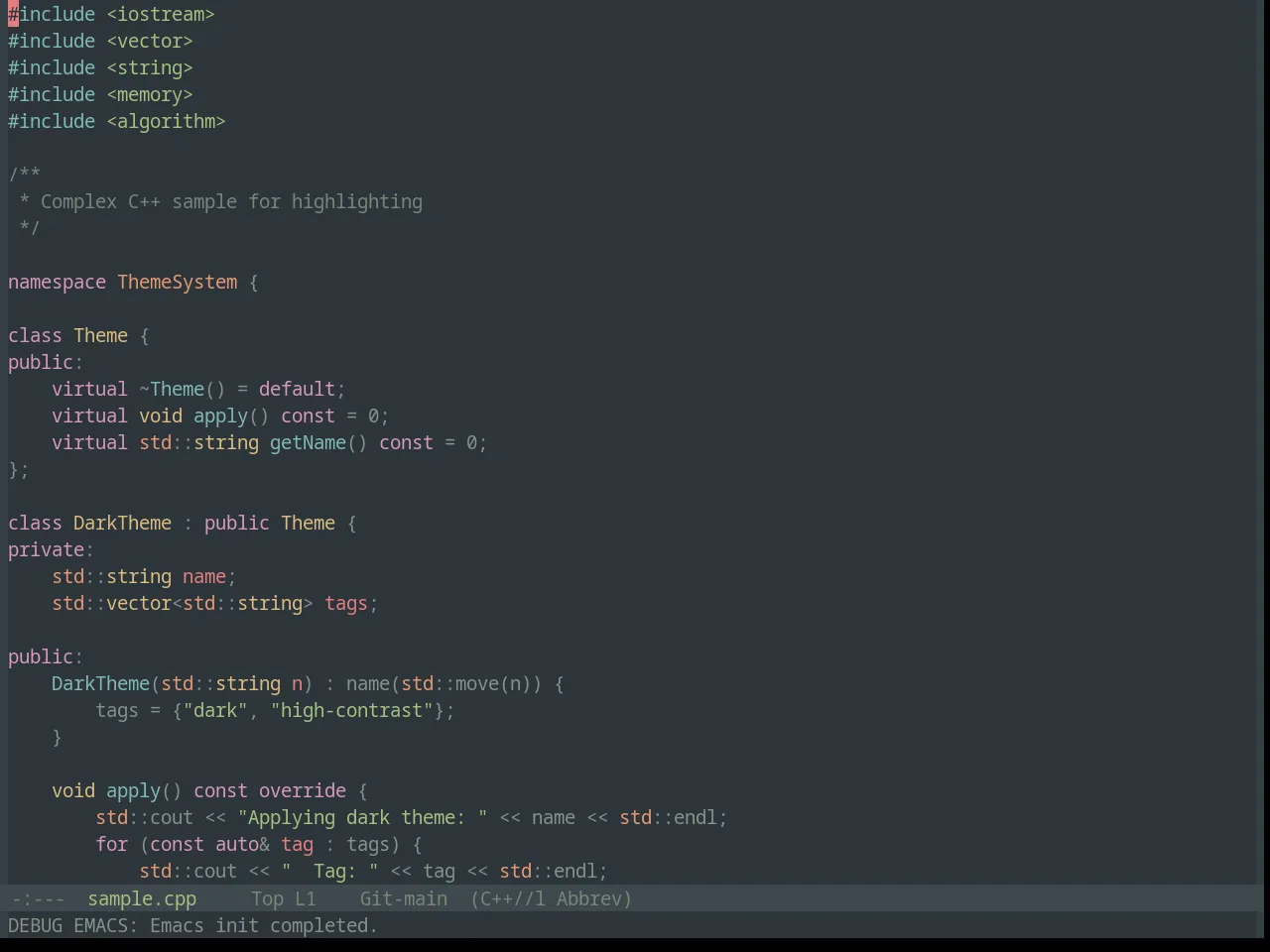Click 'DarkTheme' in the class DarkTheme declaration
The height and width of the screenshot is (952, 1270).
coord(122,524)
